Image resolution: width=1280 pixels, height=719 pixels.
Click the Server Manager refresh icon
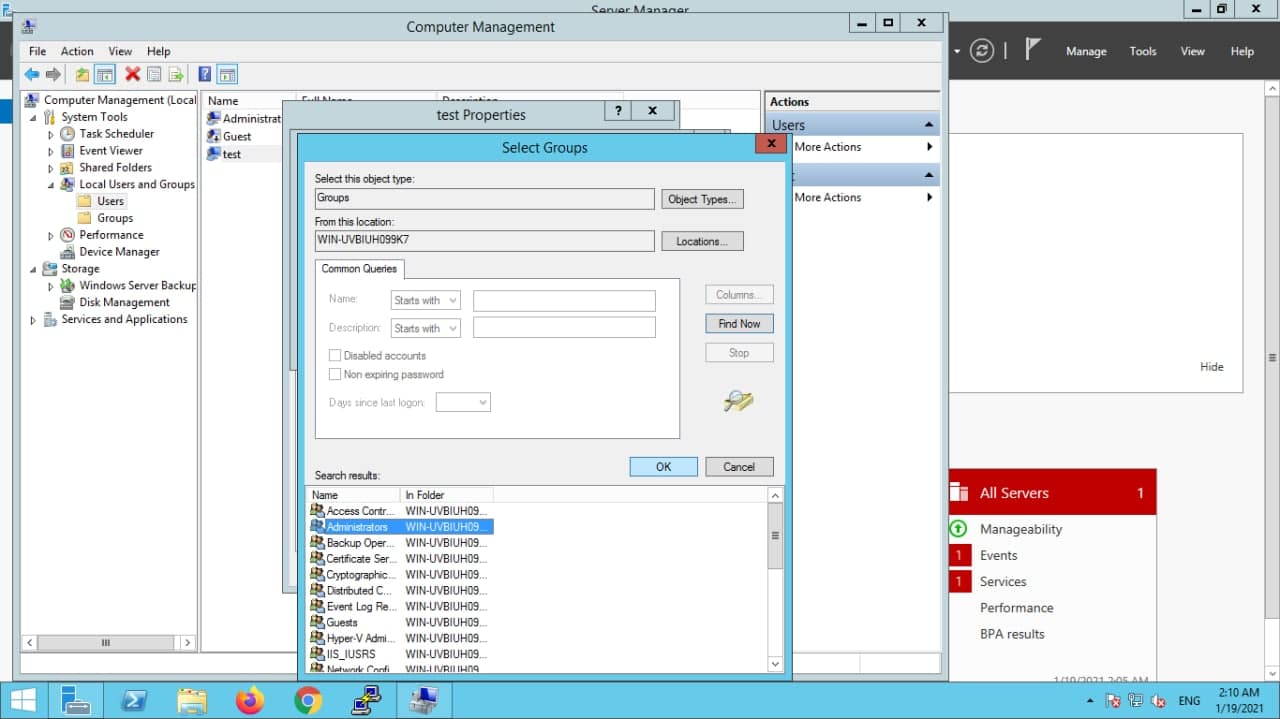982,51
